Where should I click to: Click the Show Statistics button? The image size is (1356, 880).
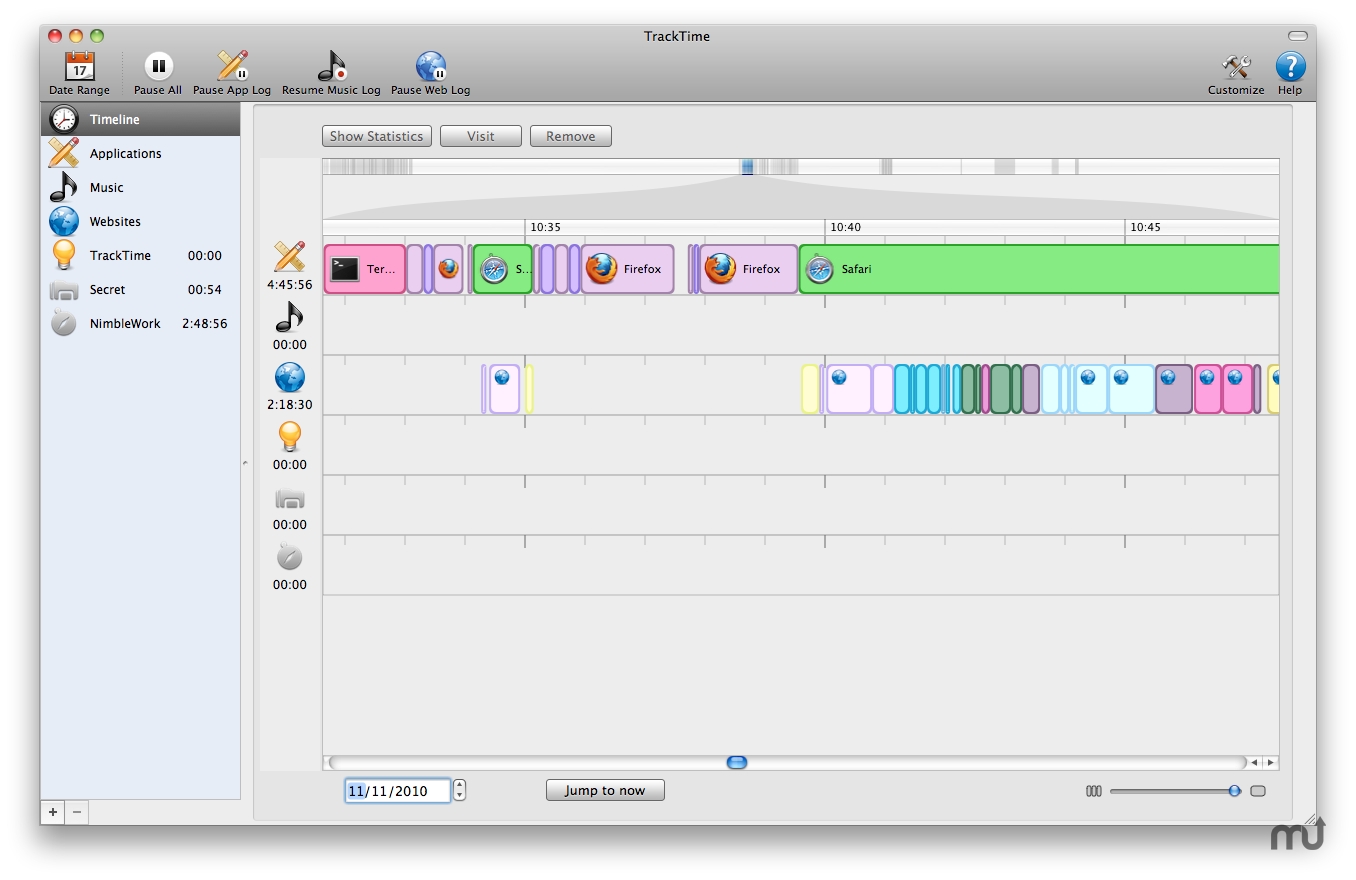pos(377,136)
